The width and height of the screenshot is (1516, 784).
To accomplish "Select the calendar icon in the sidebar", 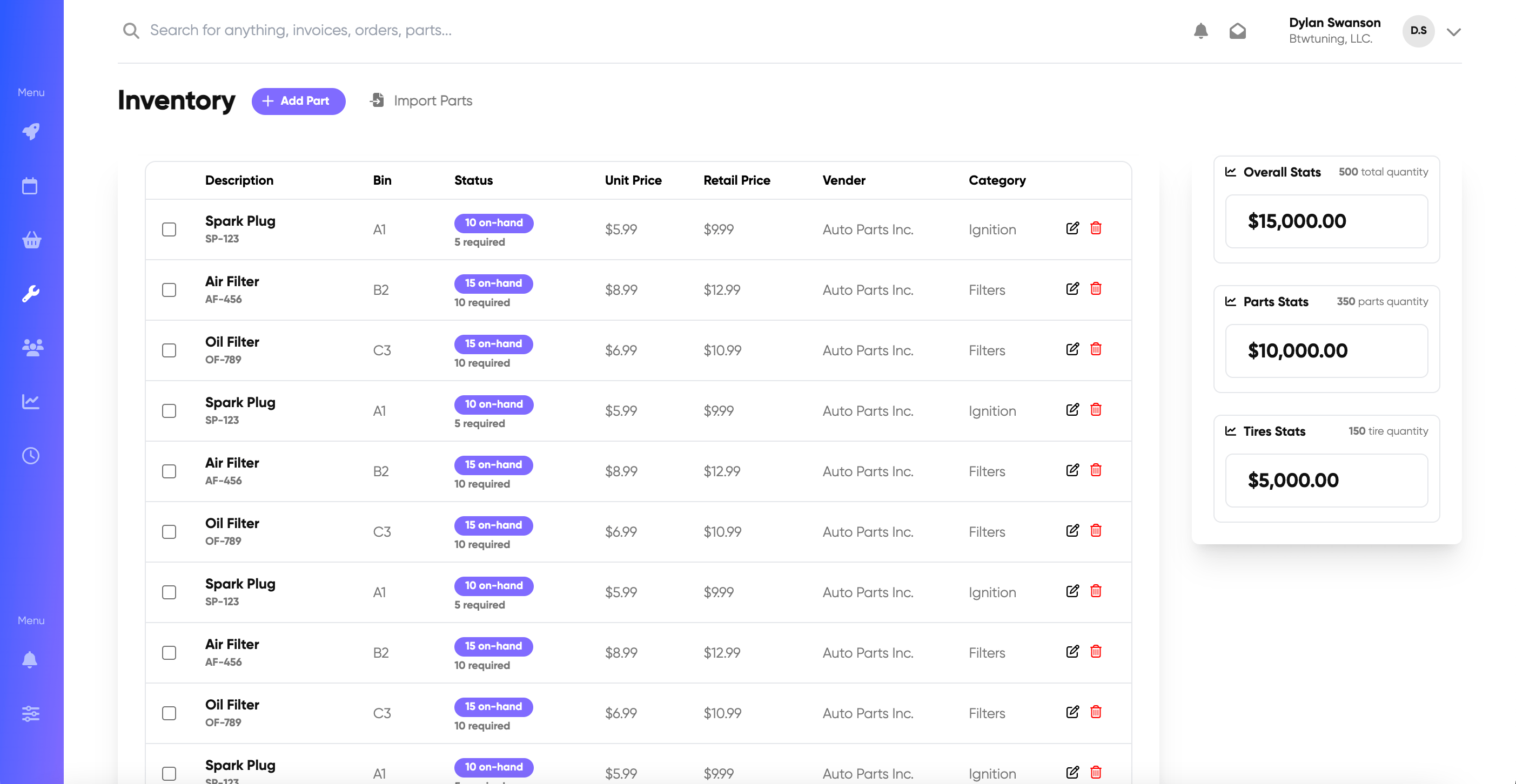I will tap(32, 185).
